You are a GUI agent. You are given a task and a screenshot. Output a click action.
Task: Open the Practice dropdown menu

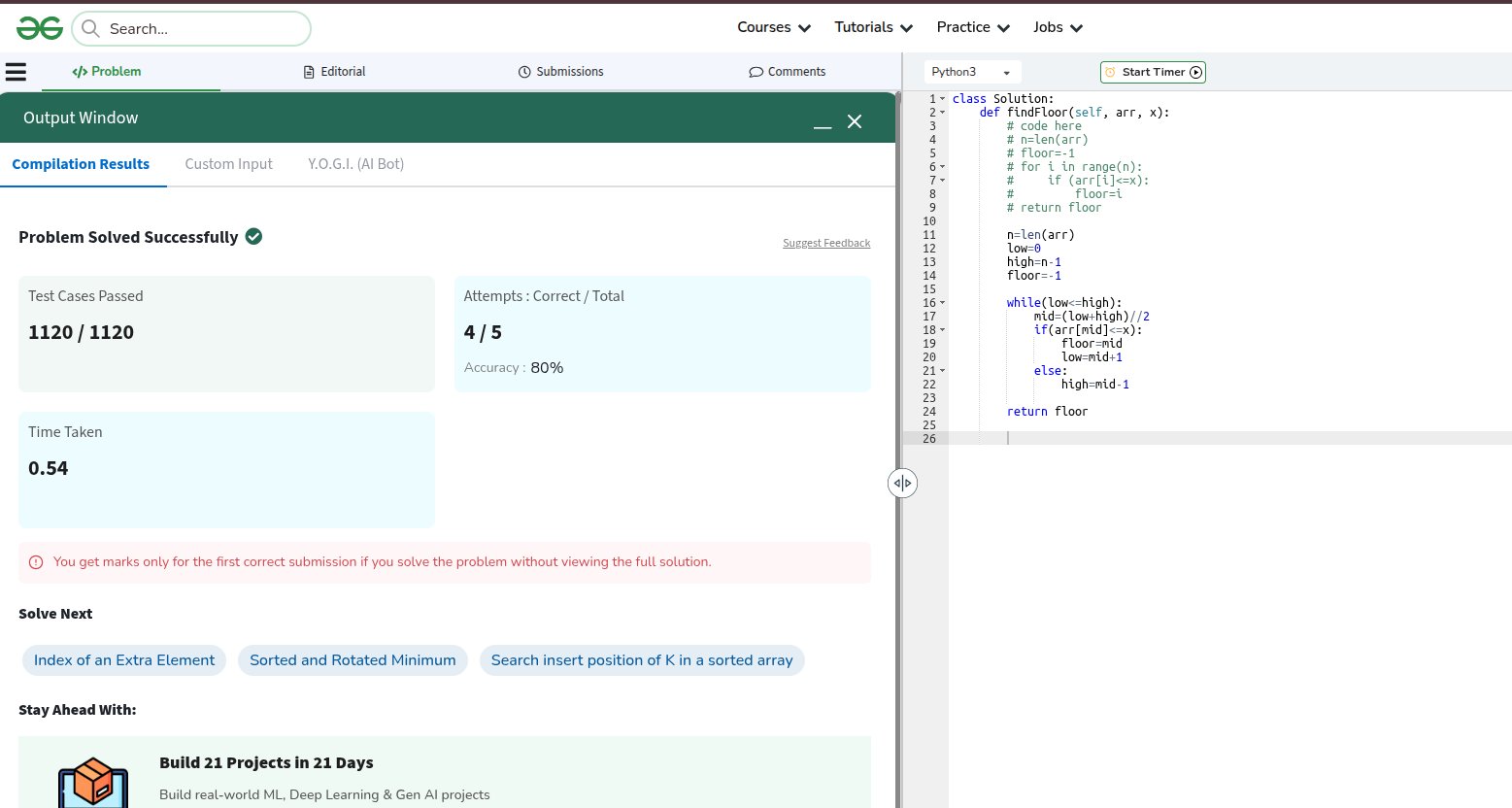point(973,27)
